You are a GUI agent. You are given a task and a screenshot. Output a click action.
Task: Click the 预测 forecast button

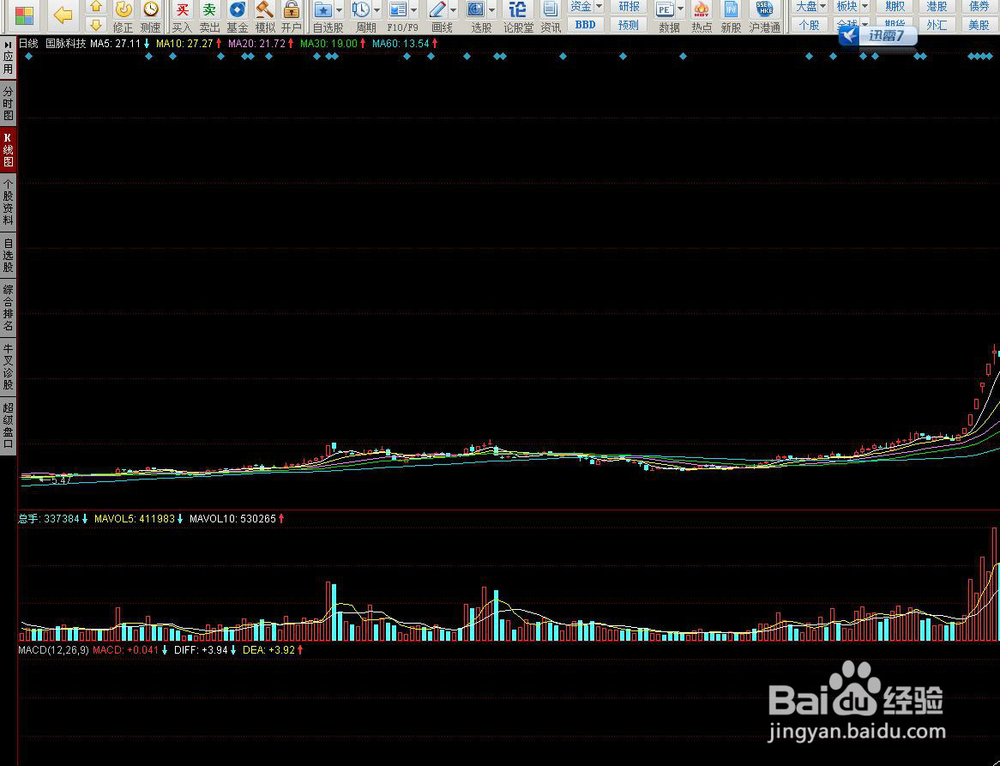[629, 25]
